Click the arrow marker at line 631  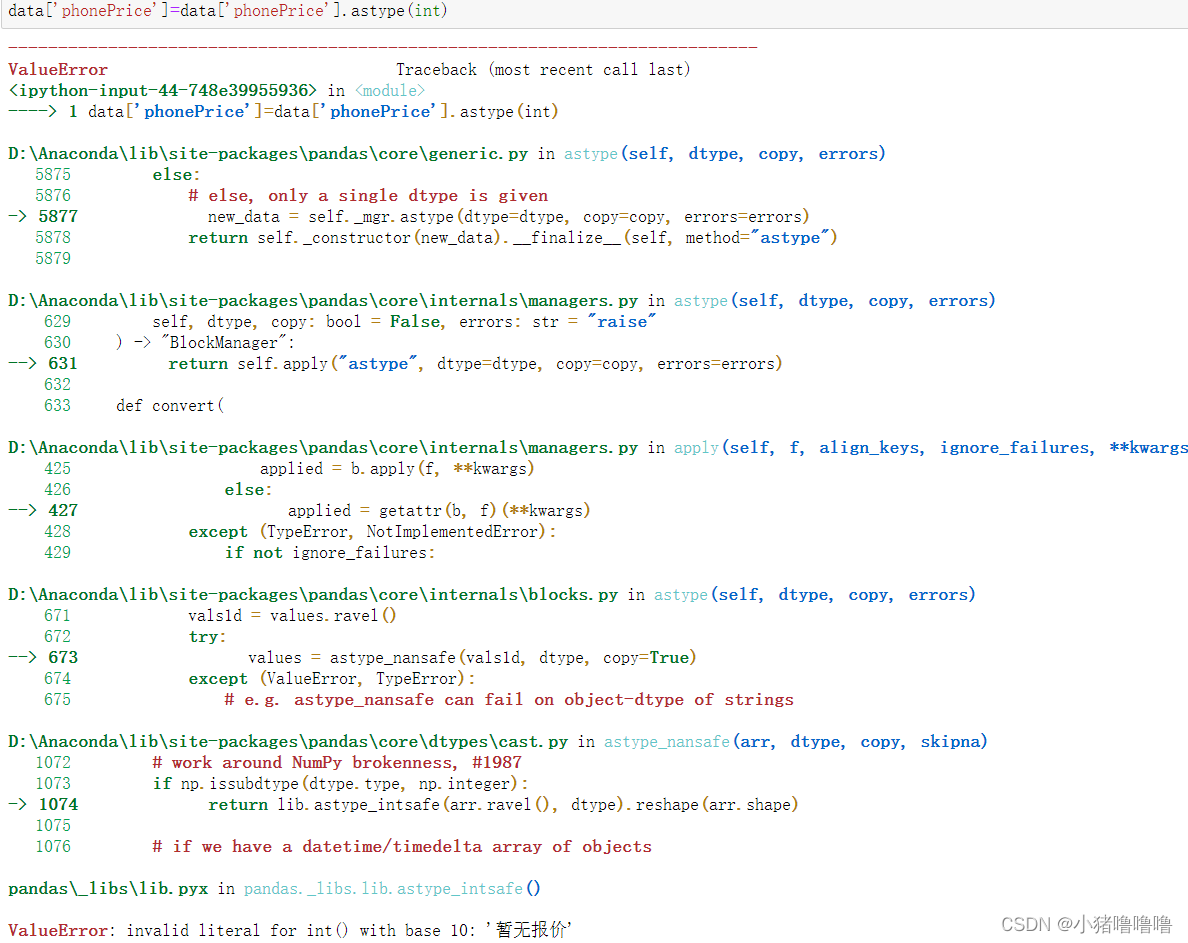point(23,363)
